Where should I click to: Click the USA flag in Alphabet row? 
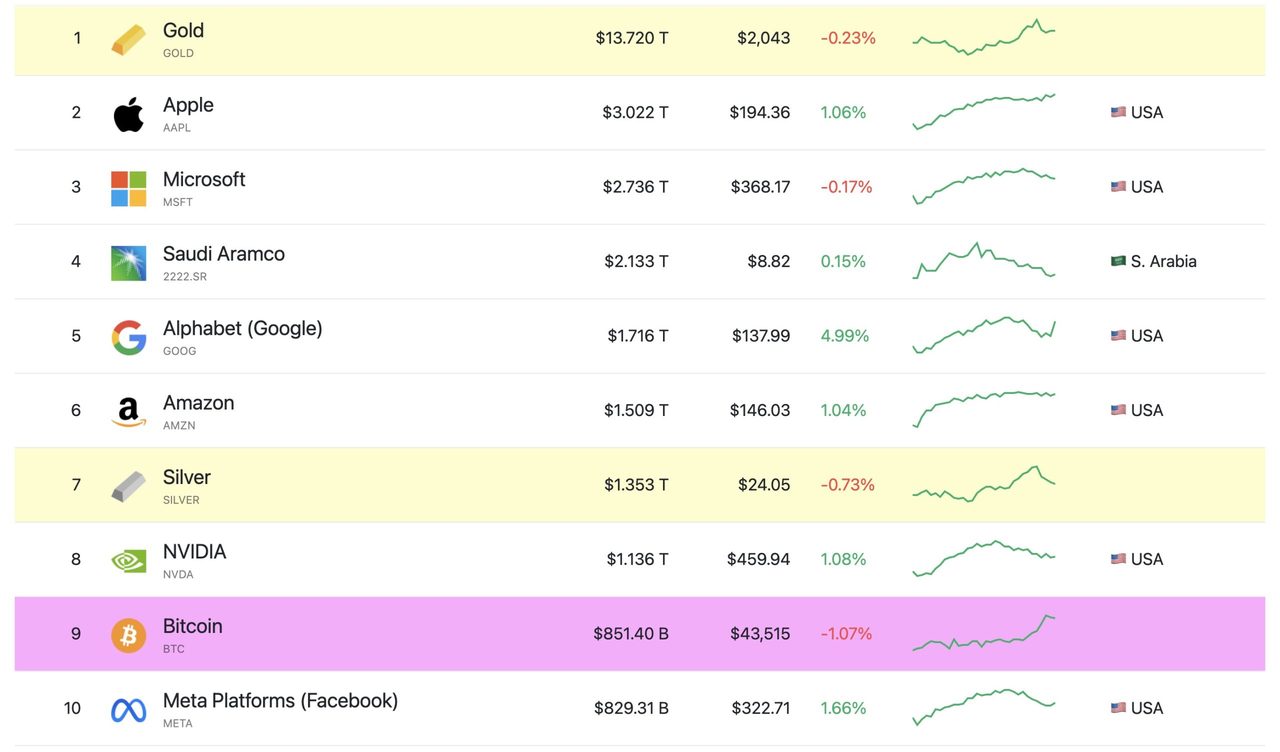click(x=1118, y=335)
